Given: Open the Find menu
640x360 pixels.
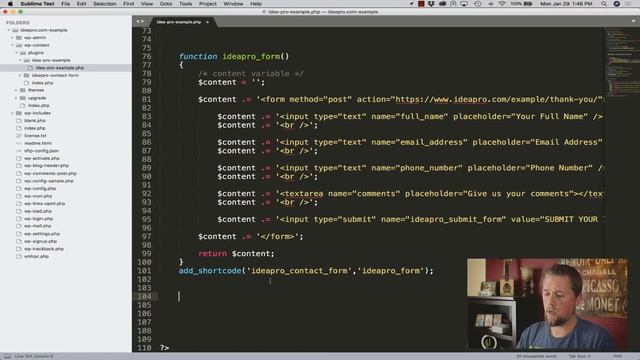Looking at the screenshot, I should 129,4.
